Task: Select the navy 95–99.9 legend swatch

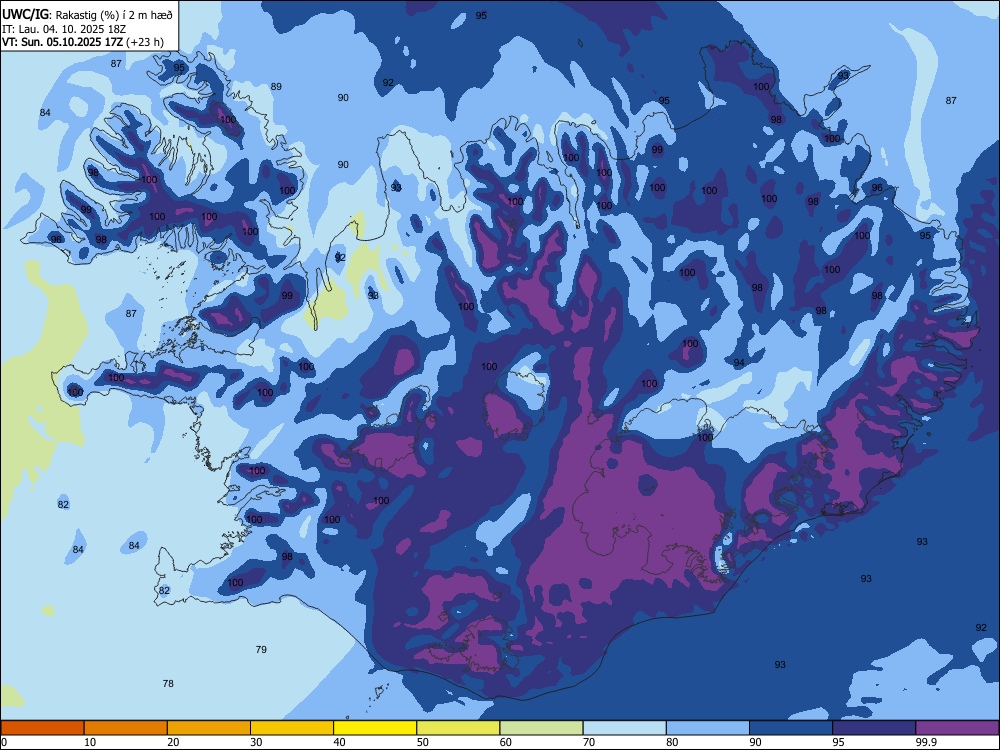Action: 874,728
